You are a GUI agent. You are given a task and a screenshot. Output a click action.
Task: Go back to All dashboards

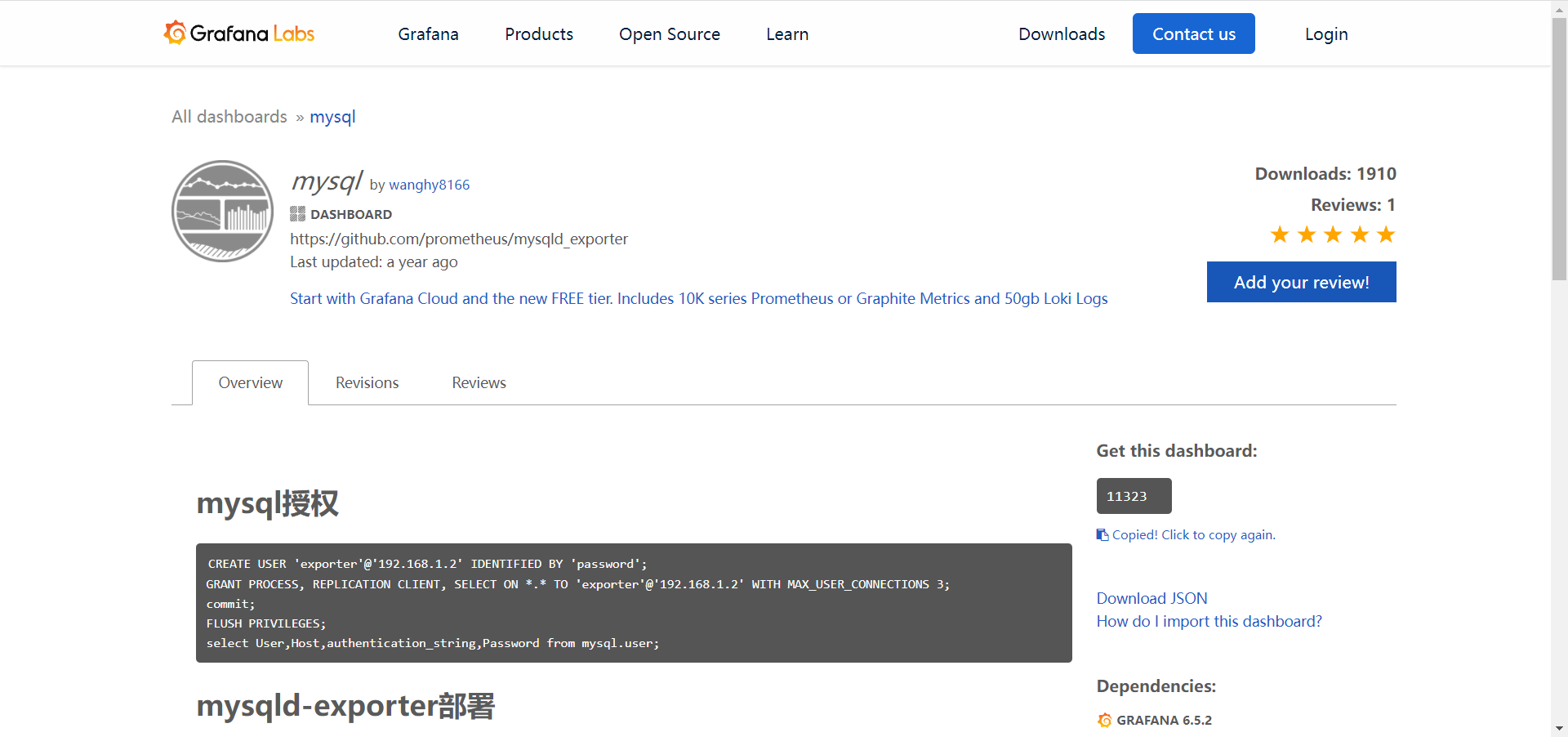pyautogui.click(x=229, y=117)
